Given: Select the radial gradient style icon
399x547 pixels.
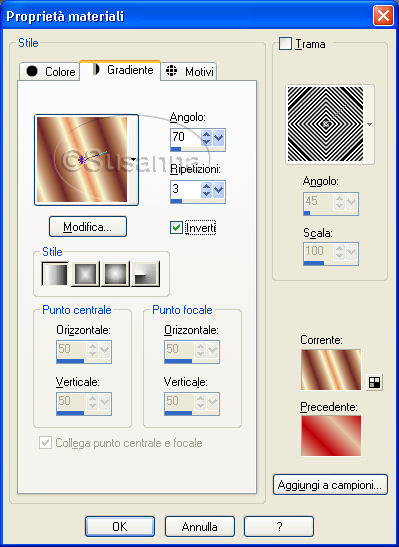Looking at the screenshot, I should click(145, 274).
